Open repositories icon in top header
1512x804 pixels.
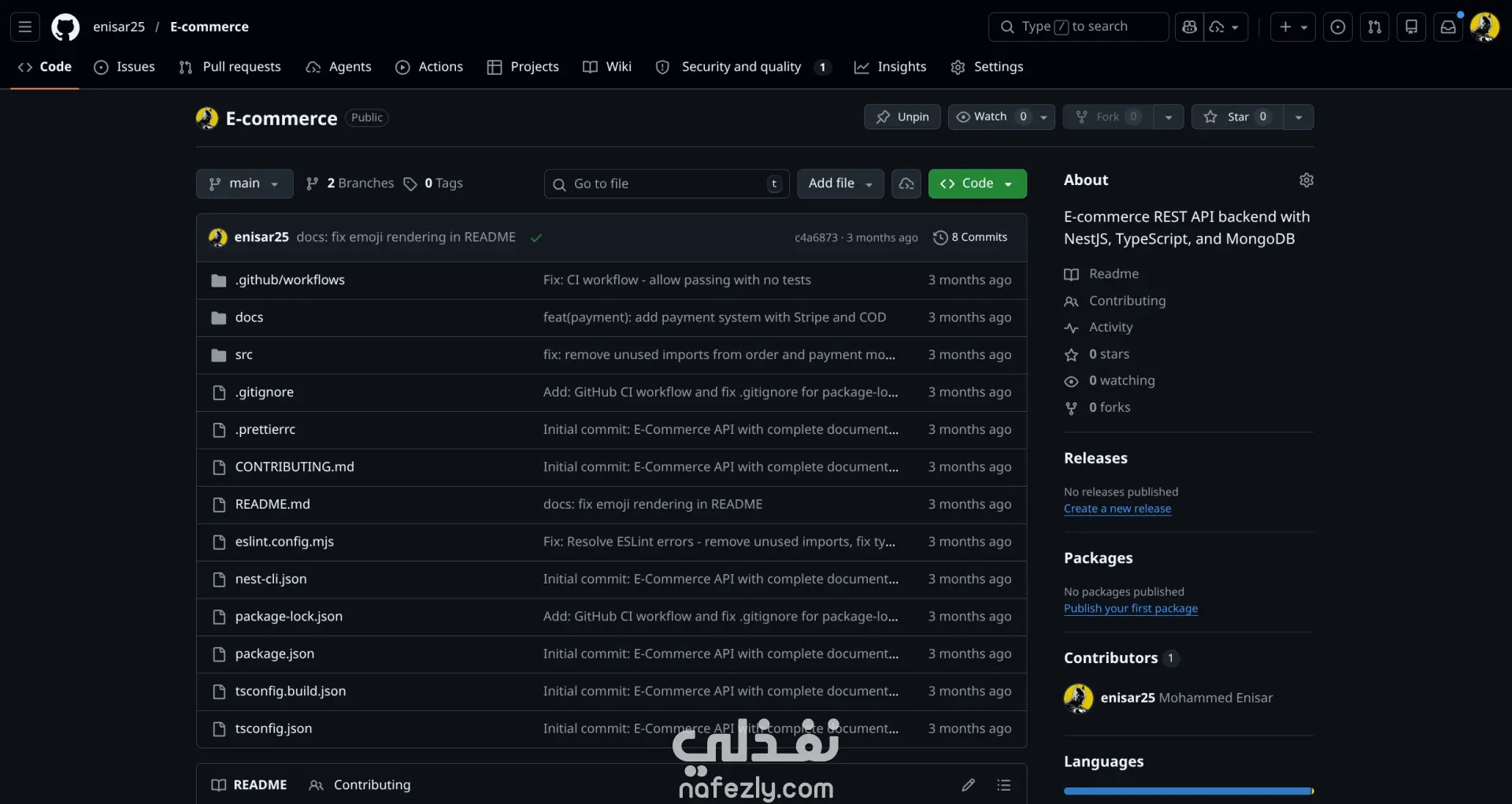1411,27
